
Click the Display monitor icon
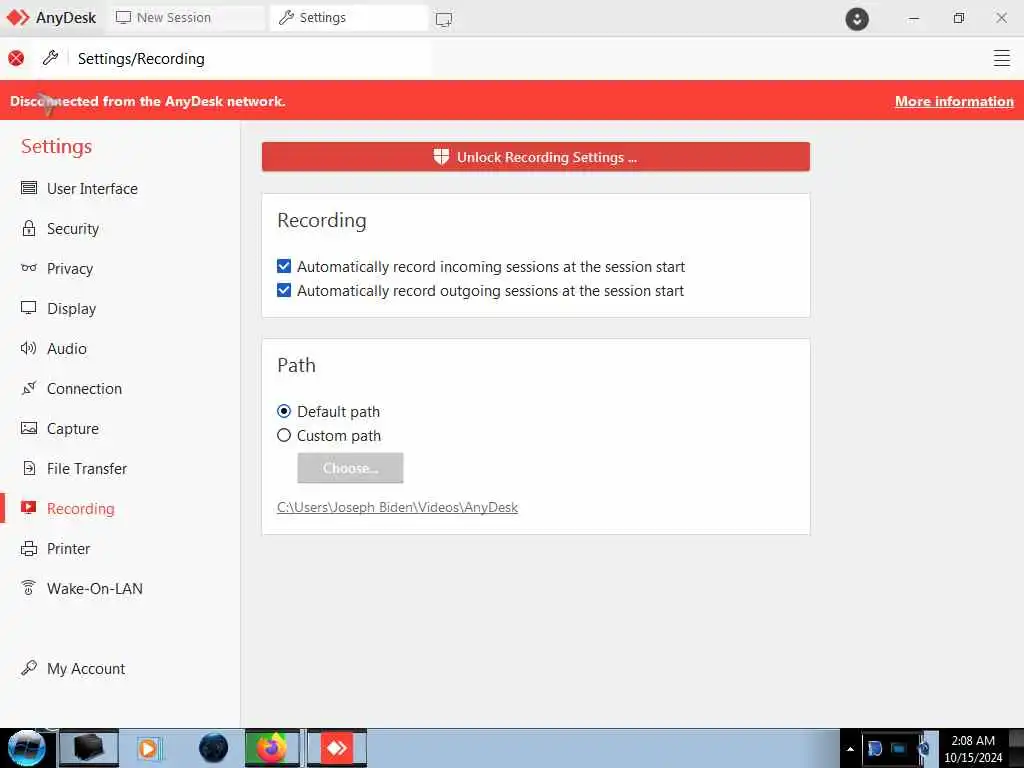pos(29,308)
